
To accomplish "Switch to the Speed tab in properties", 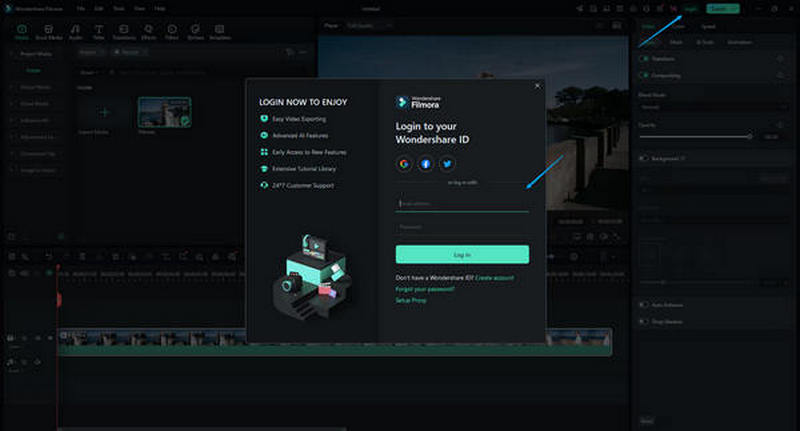I will pyautogui.click(x=708, y=27).
